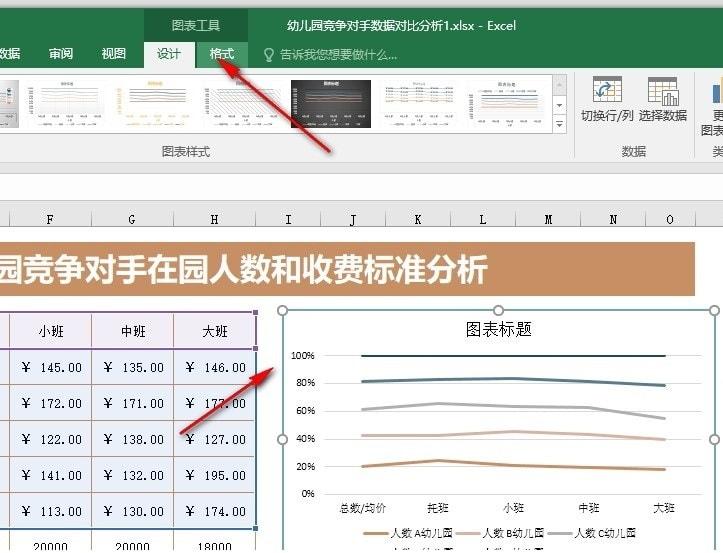
Task: Click the 大班 header cell
Action: click(x=215, y=331)
